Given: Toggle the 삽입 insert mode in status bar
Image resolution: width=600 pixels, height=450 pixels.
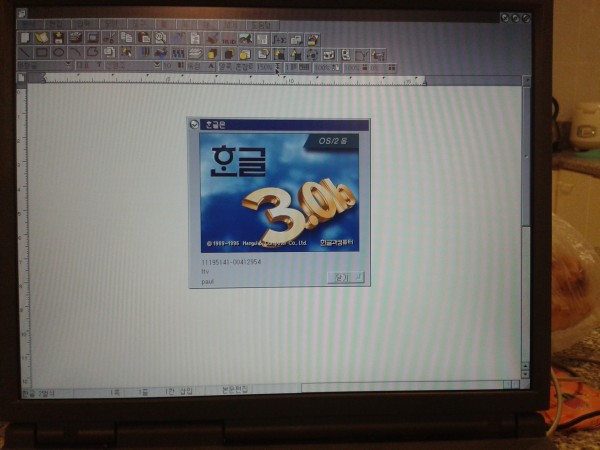Looking at the screenshot, I should point(186,391).
